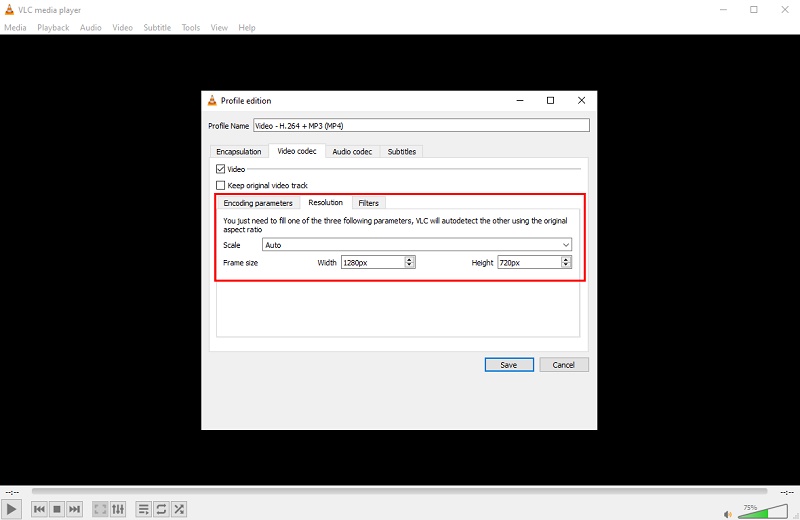Screen dimensions: 800x520
Task: Cancel the profile edition dialog
Action: 564,365
